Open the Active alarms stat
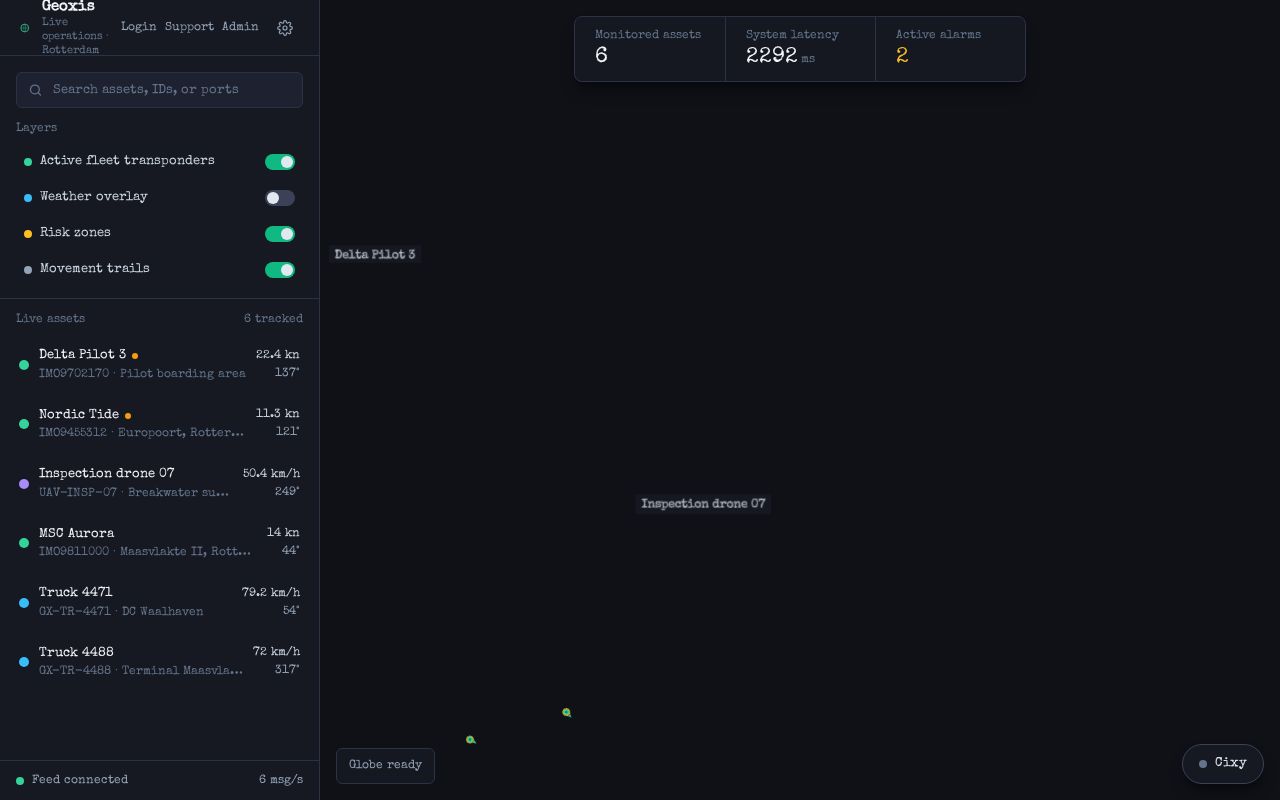The image size is (1280, 800). tap(950, 49)
